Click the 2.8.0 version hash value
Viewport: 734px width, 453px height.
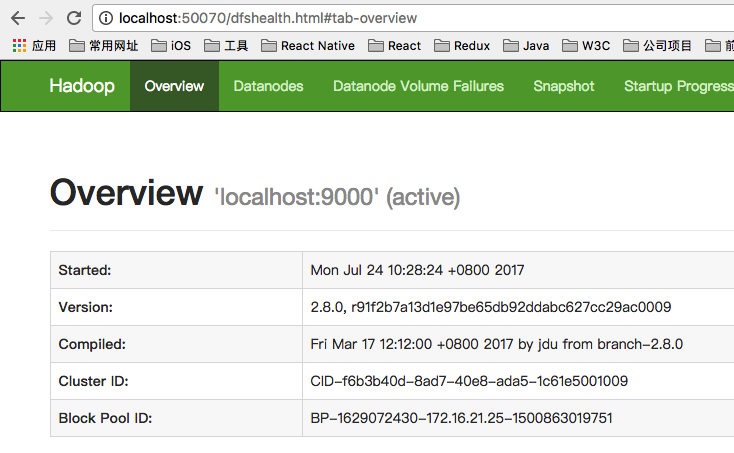491,307
